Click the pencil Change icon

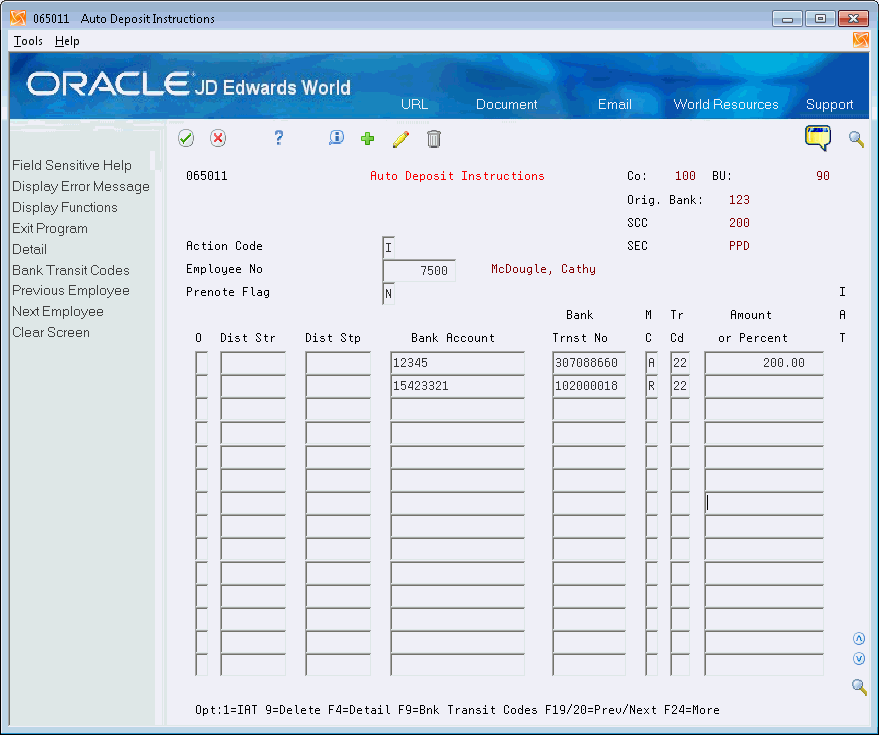[401, 139]
